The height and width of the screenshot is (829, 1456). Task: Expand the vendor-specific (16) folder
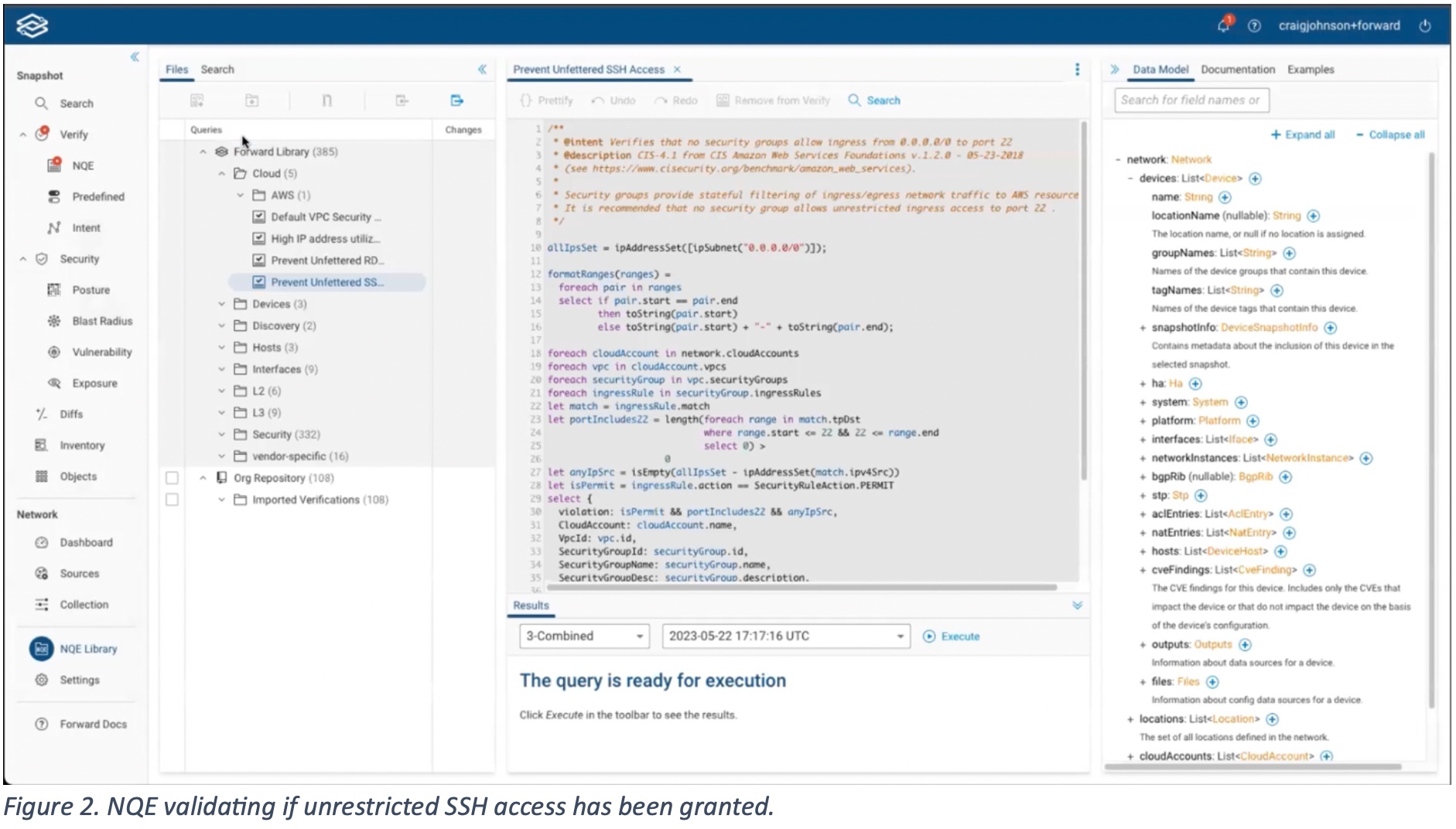(221, 456)
